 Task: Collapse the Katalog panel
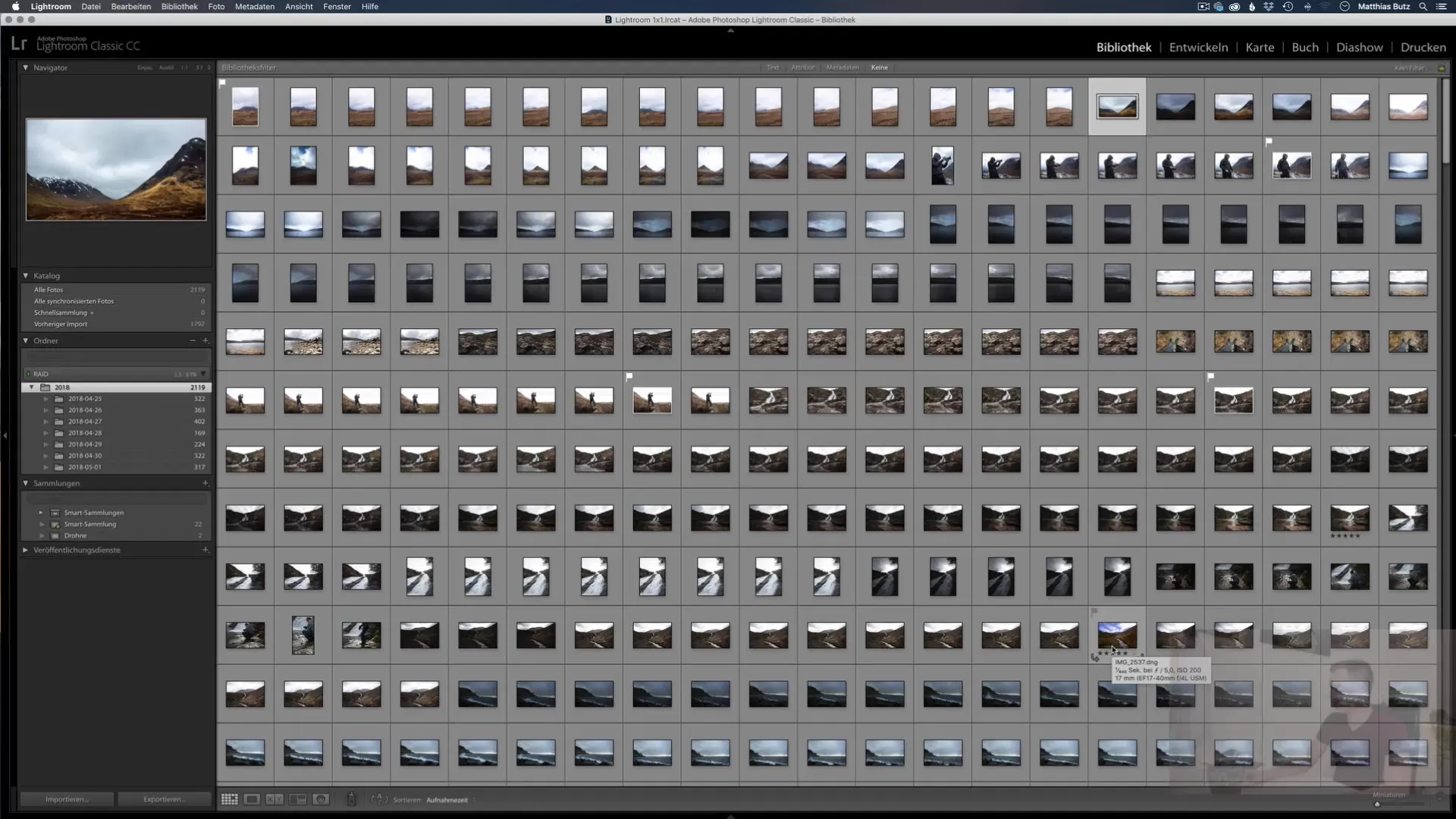[25, 276]
